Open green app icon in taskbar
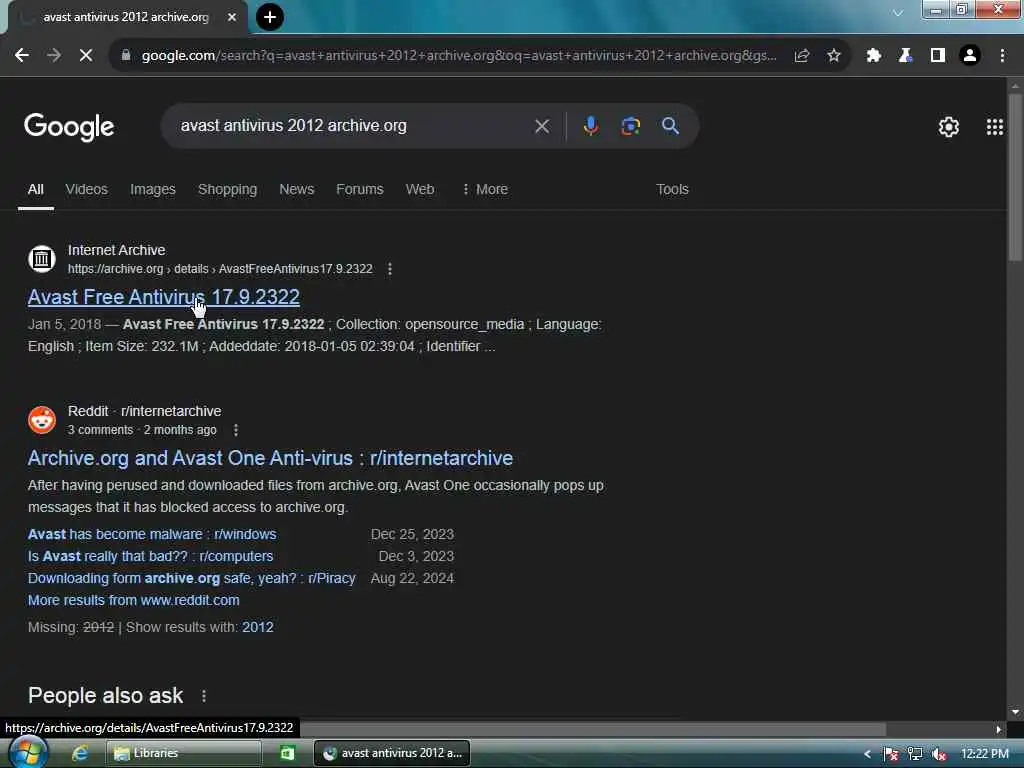1024x768 pixels. point(287,753)
